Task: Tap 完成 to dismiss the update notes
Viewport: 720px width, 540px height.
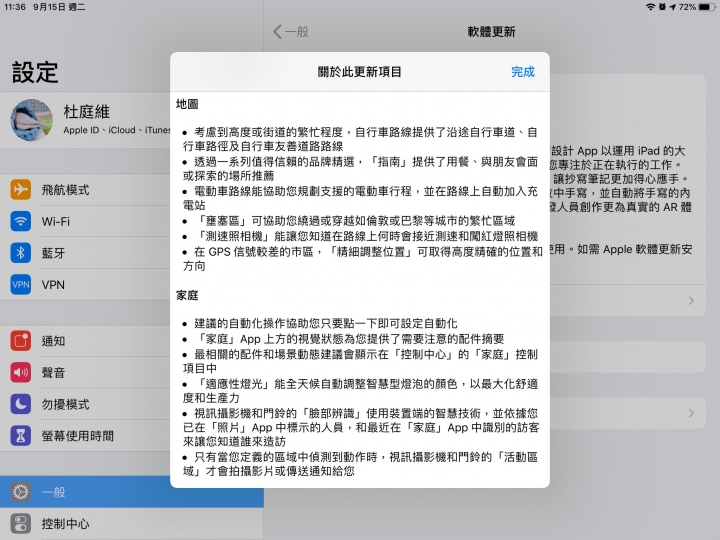Action: [523, 72]
